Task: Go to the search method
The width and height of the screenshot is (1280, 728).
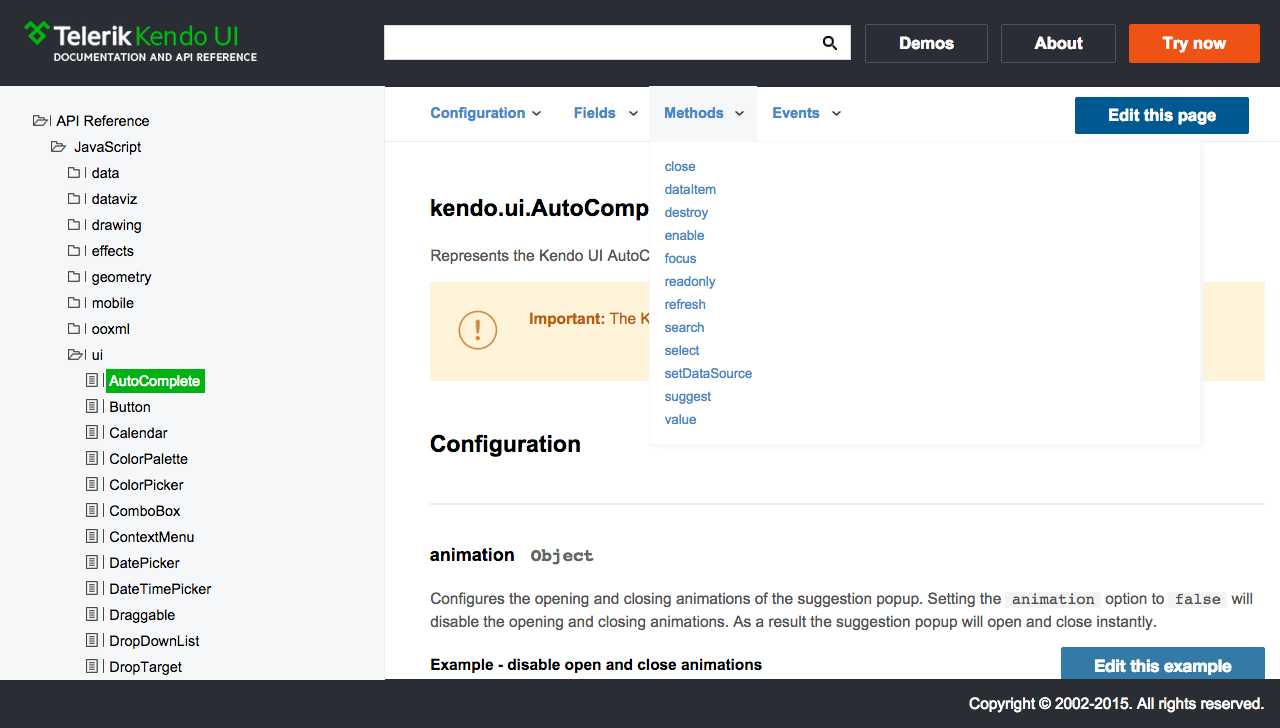Action: click(x=684, y=327)
